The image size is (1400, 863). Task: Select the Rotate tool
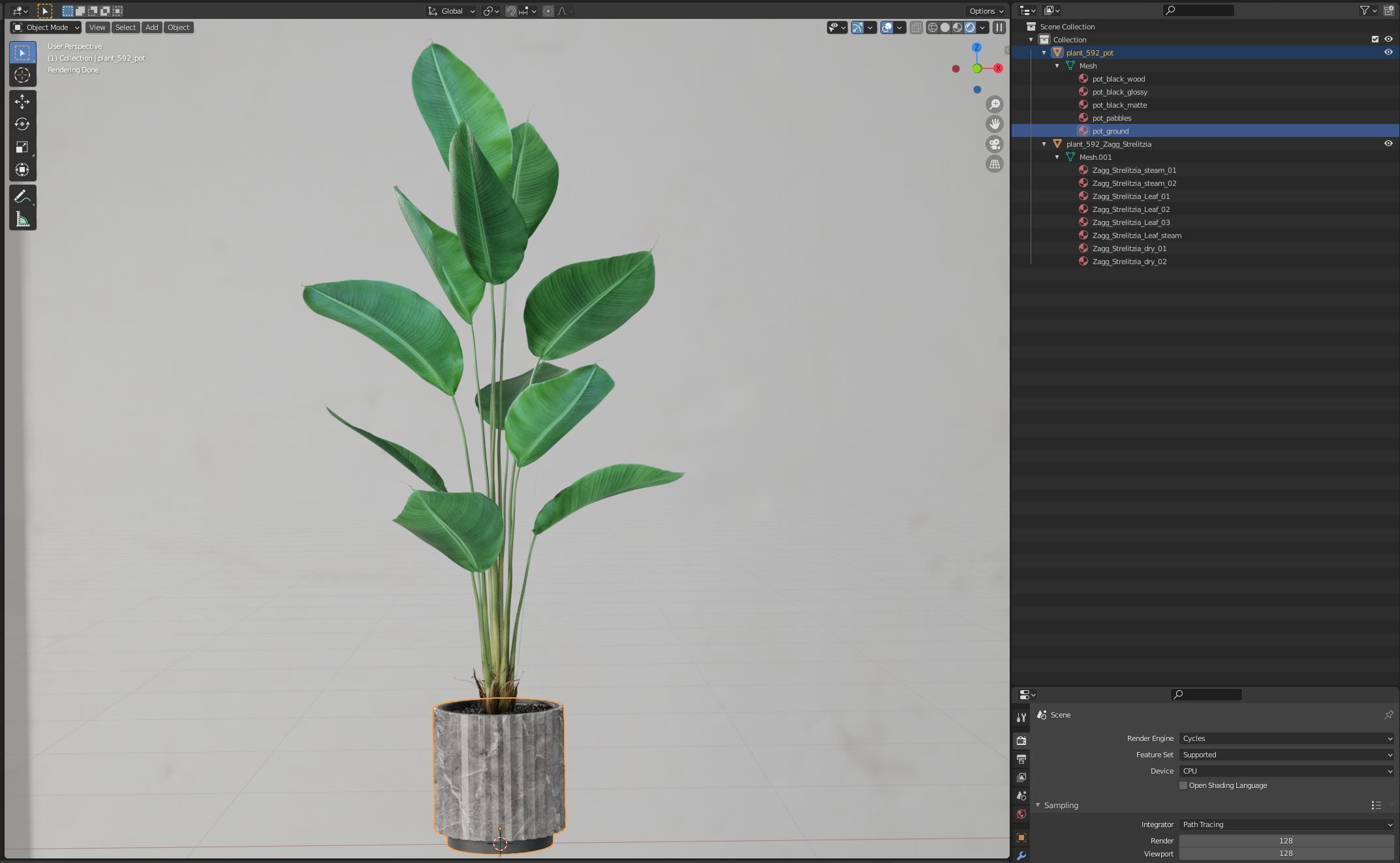[x=22, y=124]
